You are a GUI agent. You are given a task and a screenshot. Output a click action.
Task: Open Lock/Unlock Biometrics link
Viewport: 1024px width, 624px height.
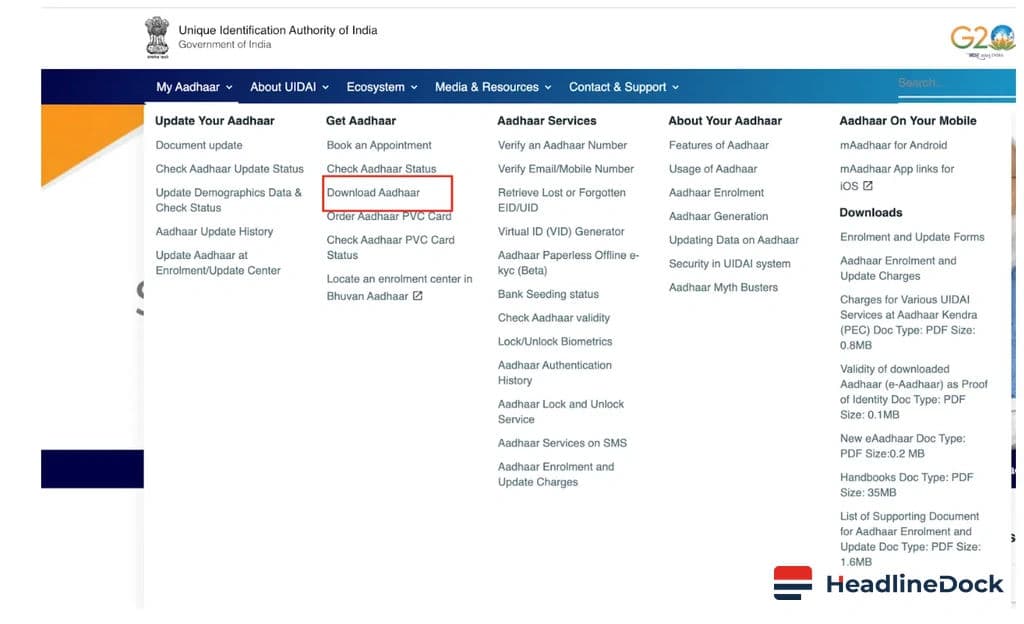pos(555,342)
